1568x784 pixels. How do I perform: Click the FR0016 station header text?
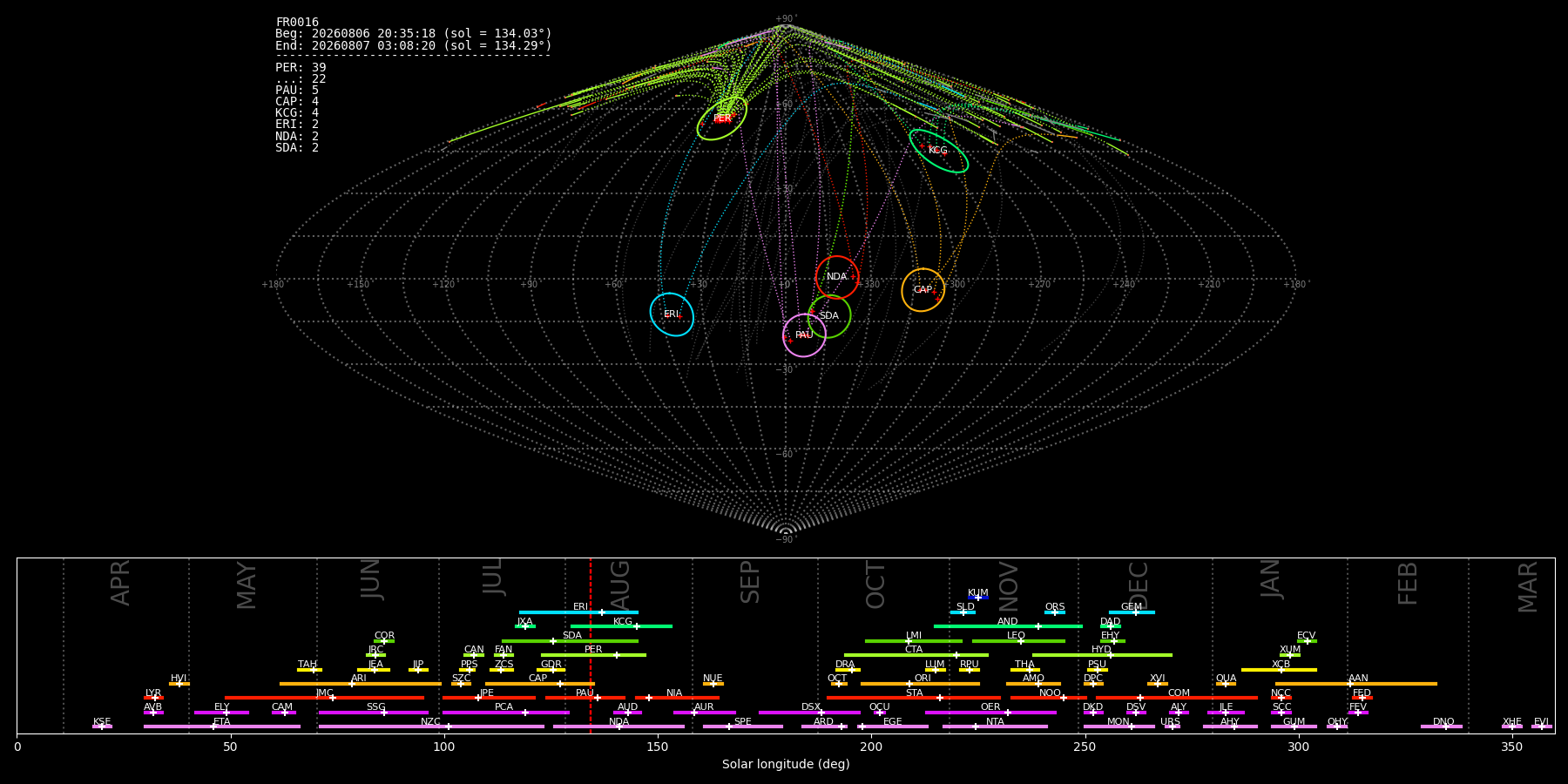point(297,23)
